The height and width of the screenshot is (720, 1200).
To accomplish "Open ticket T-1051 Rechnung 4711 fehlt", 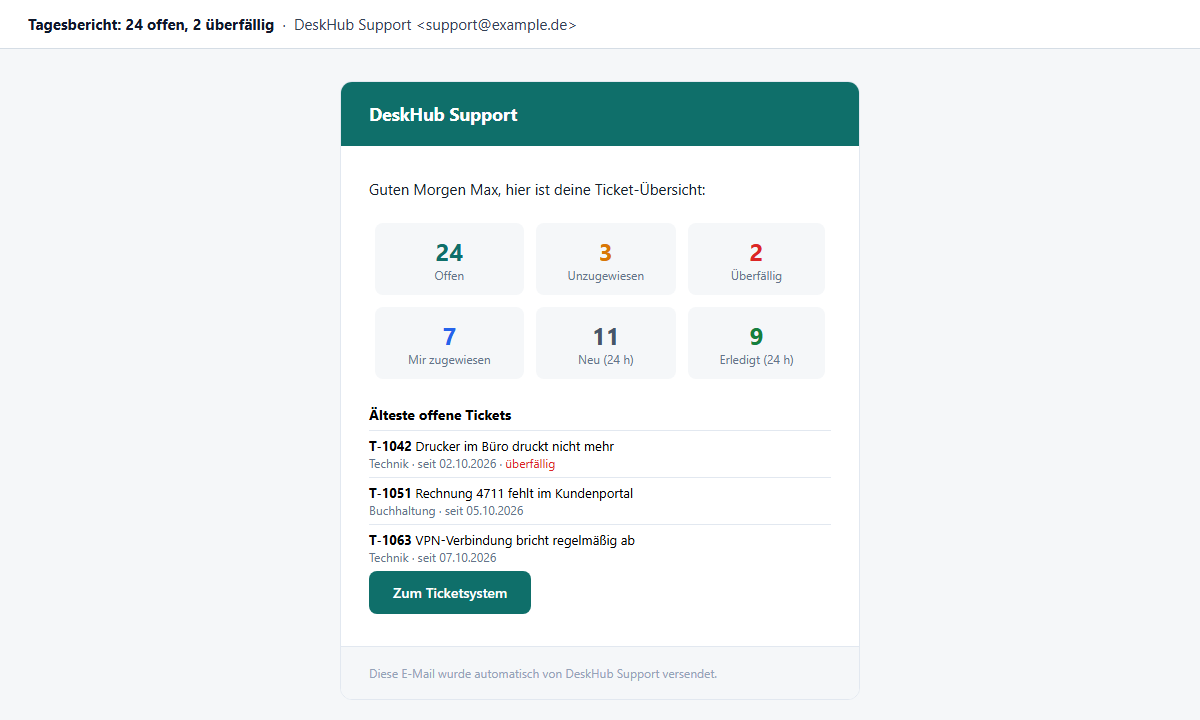I will (x=600, y=501).
